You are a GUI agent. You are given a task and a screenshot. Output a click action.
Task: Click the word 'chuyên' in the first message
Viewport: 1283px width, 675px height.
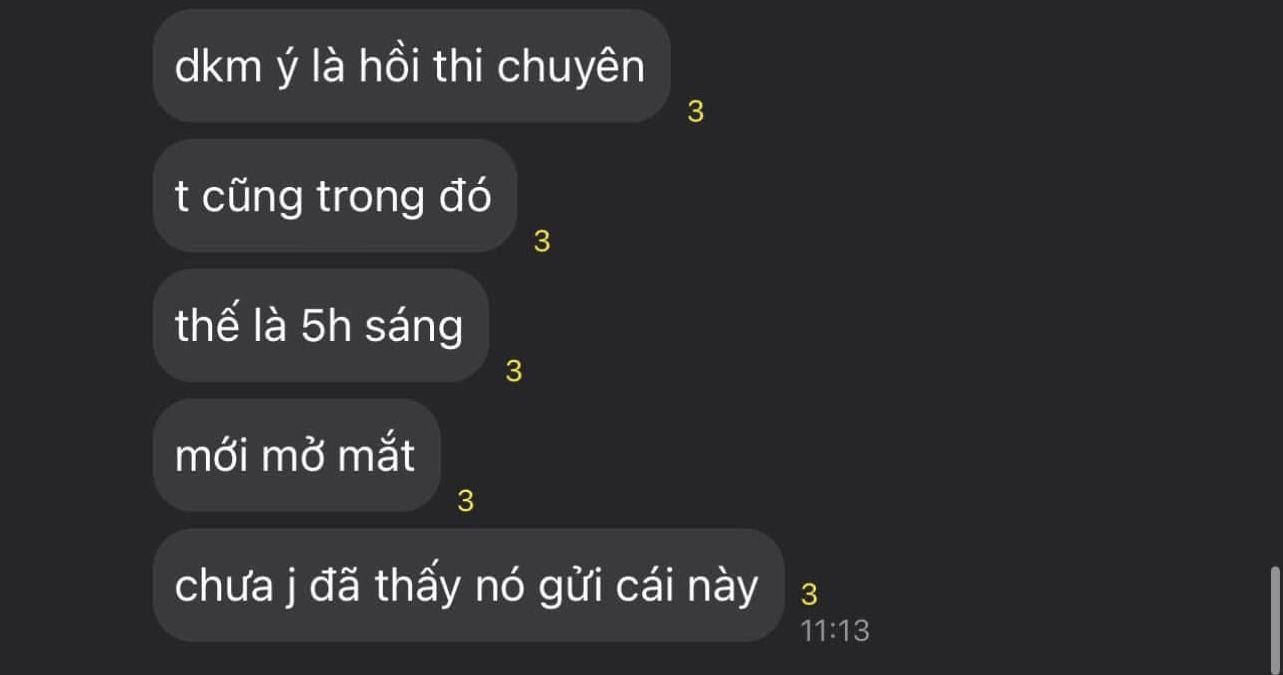[x=571, y=68]
